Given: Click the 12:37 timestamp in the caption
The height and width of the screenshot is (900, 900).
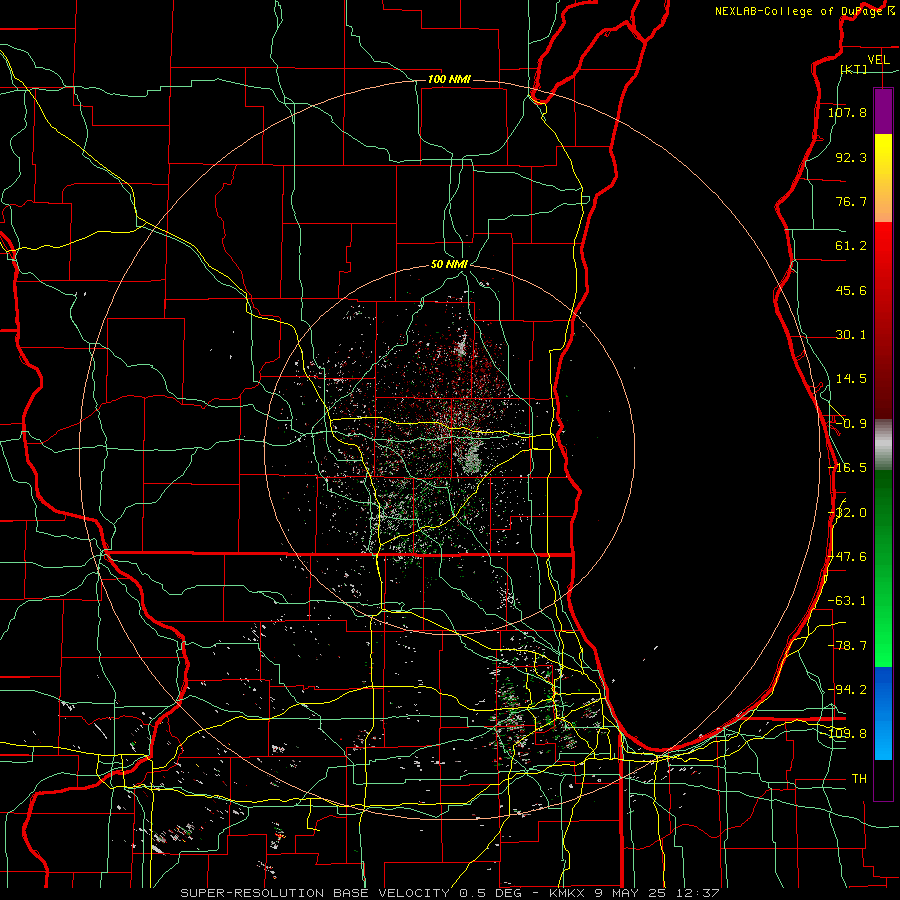Looking at the screenshot, I should pos(699,893).
